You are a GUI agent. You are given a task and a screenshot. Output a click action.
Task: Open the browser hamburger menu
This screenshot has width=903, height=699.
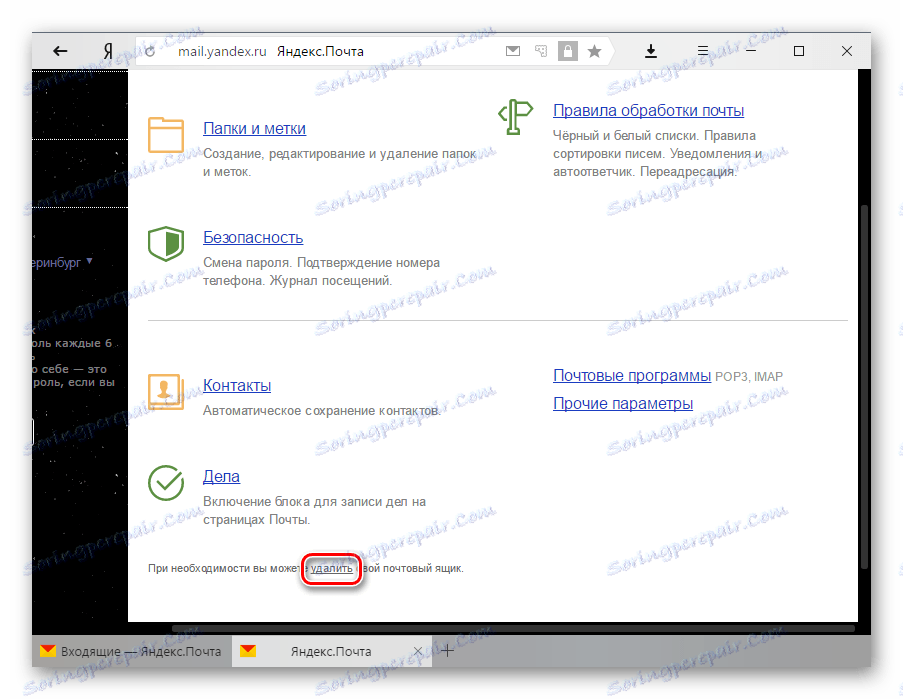coord(703,51)
